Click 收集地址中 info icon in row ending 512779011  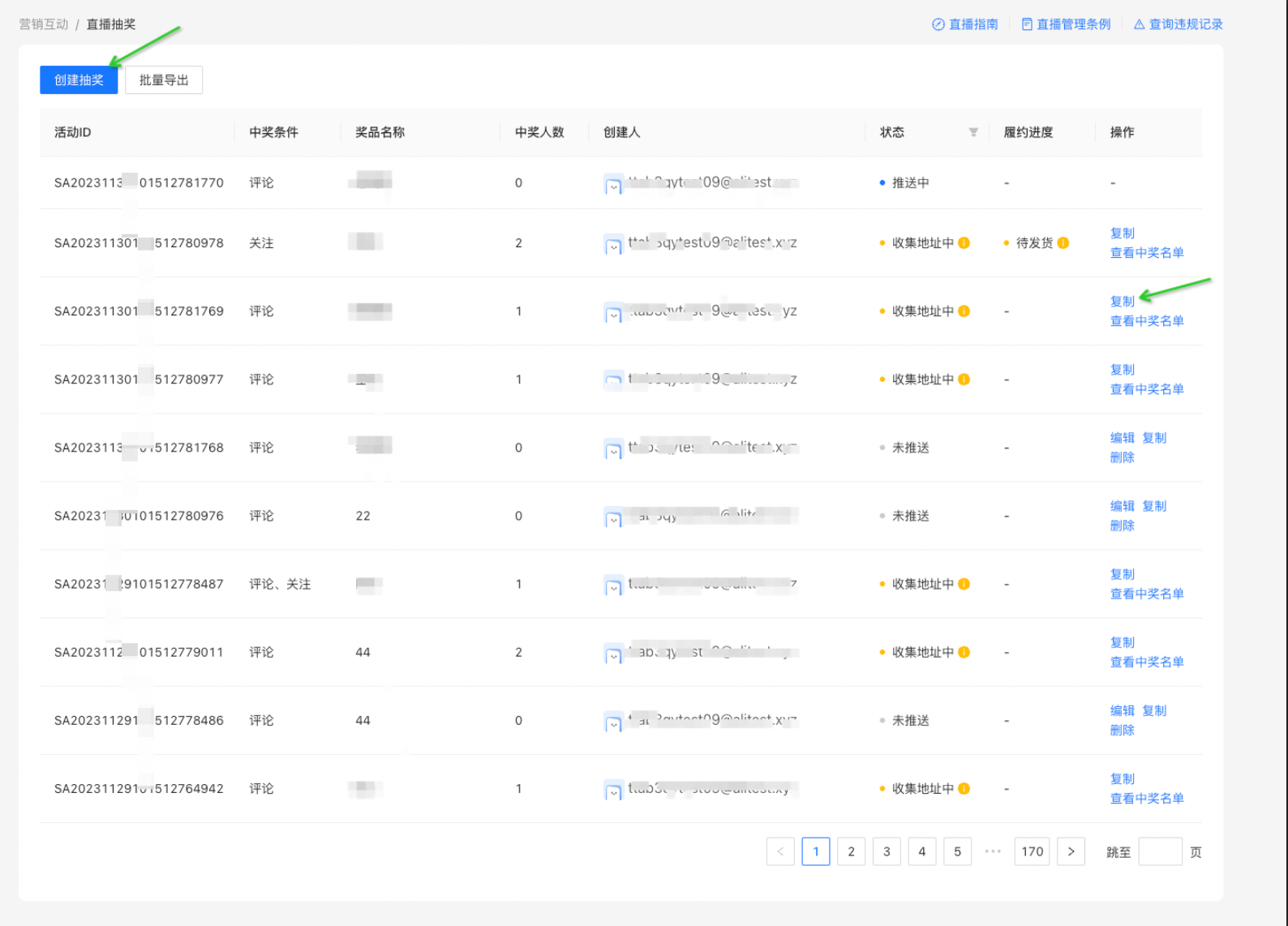click(964, 652)
